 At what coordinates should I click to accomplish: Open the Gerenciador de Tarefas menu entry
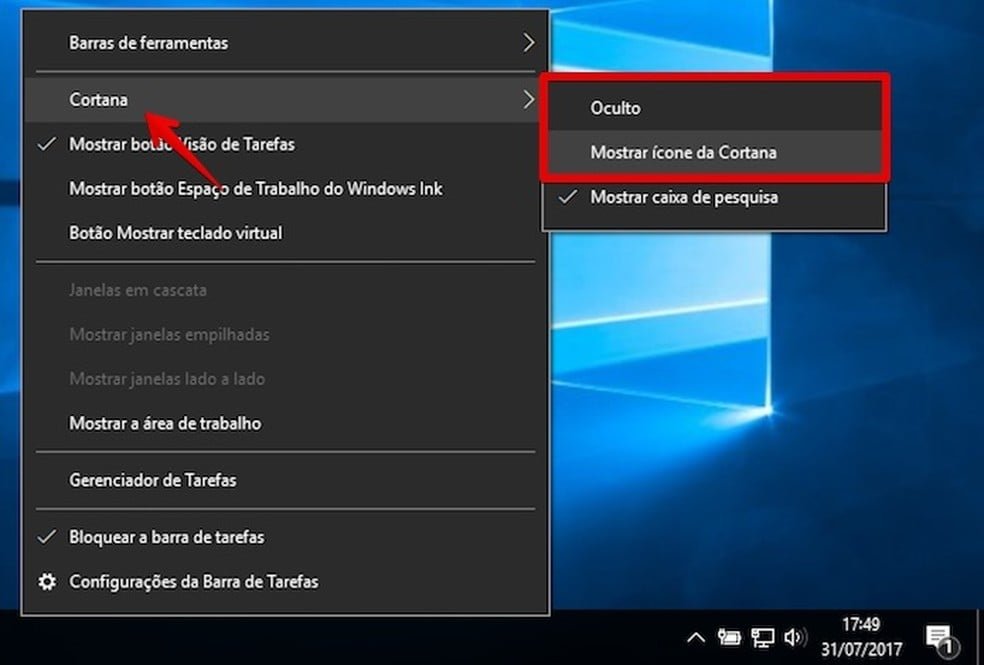click(151, 480)
